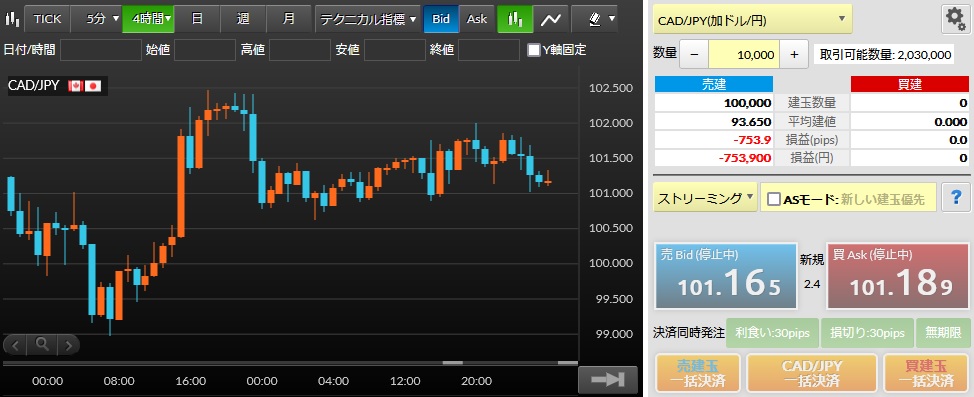Click the chart scroll left arrow
The width and height of the screenshot is (974, 397).
(x=16, y=344)
